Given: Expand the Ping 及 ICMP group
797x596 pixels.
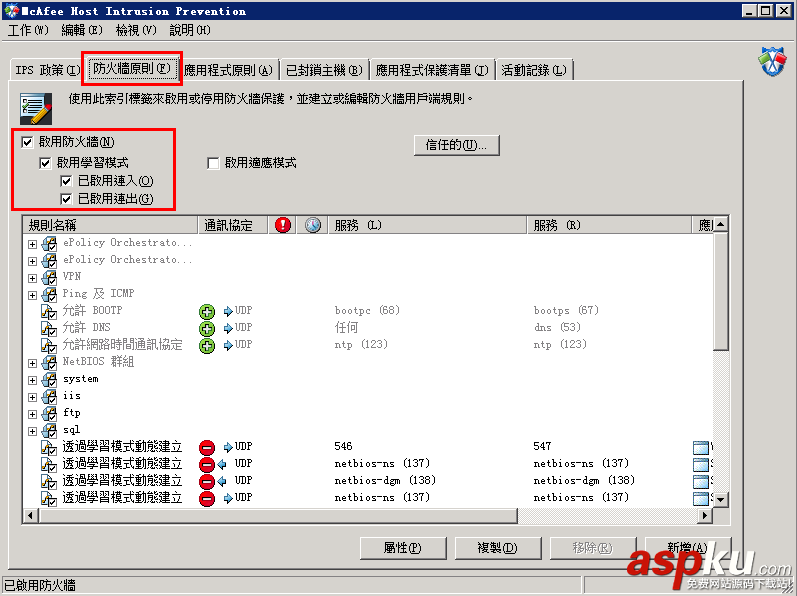Looking at the screenshot, I should pos(33,295).
